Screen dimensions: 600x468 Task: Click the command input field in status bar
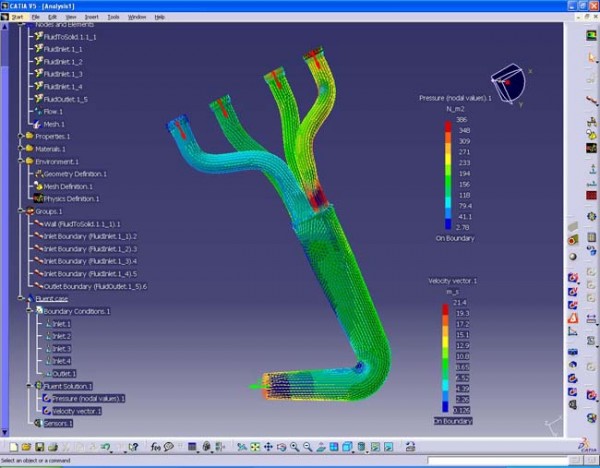click(x=500, y=460)
